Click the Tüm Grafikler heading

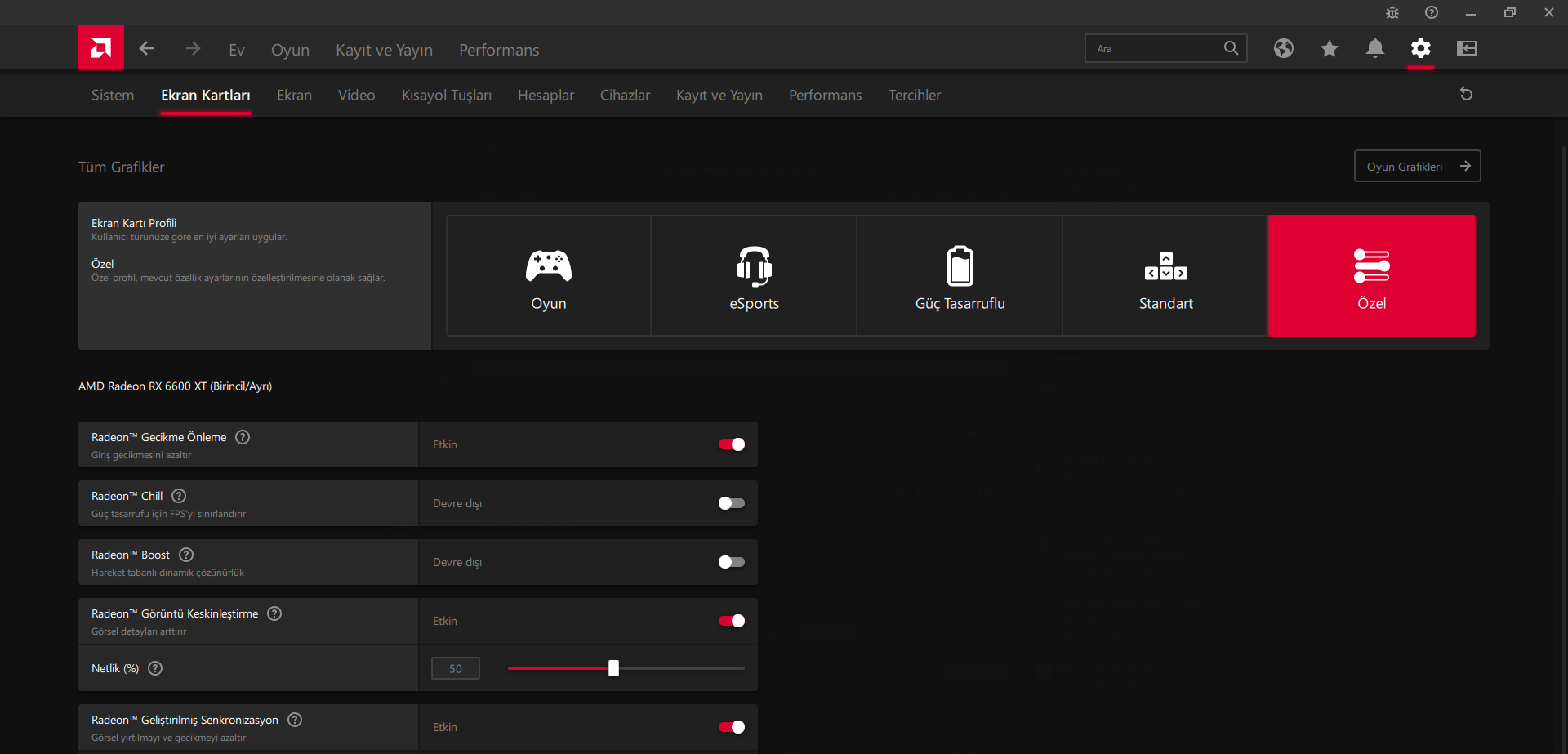point(122,167)
